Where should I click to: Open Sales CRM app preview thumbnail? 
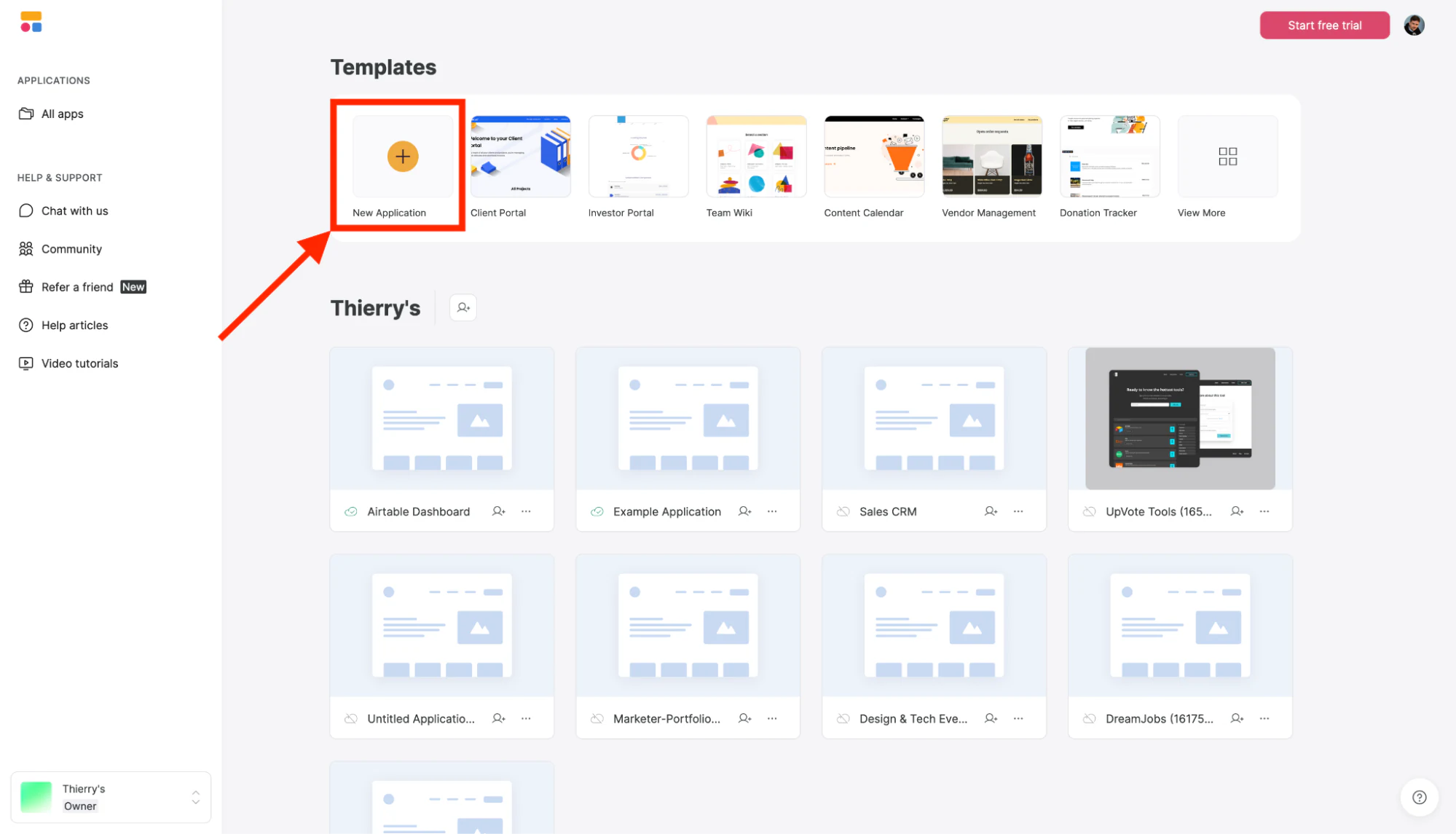tap(934, 418)
